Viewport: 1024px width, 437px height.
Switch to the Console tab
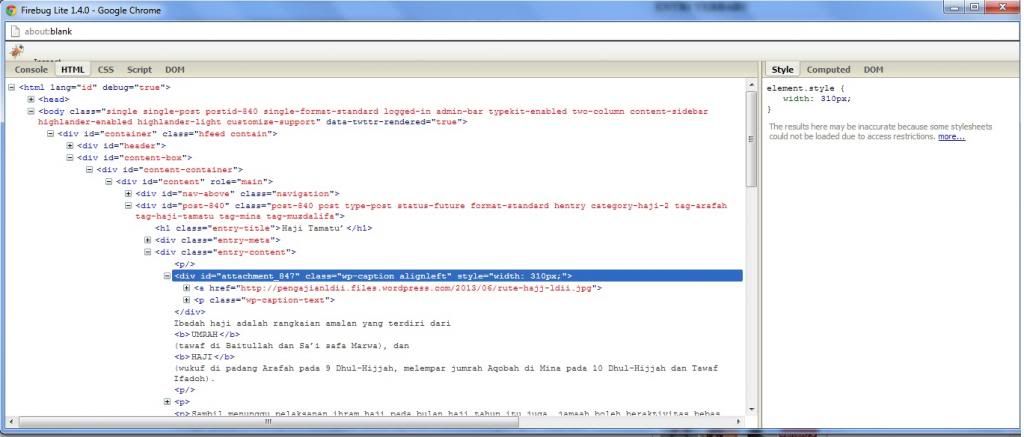click(31, 70)
